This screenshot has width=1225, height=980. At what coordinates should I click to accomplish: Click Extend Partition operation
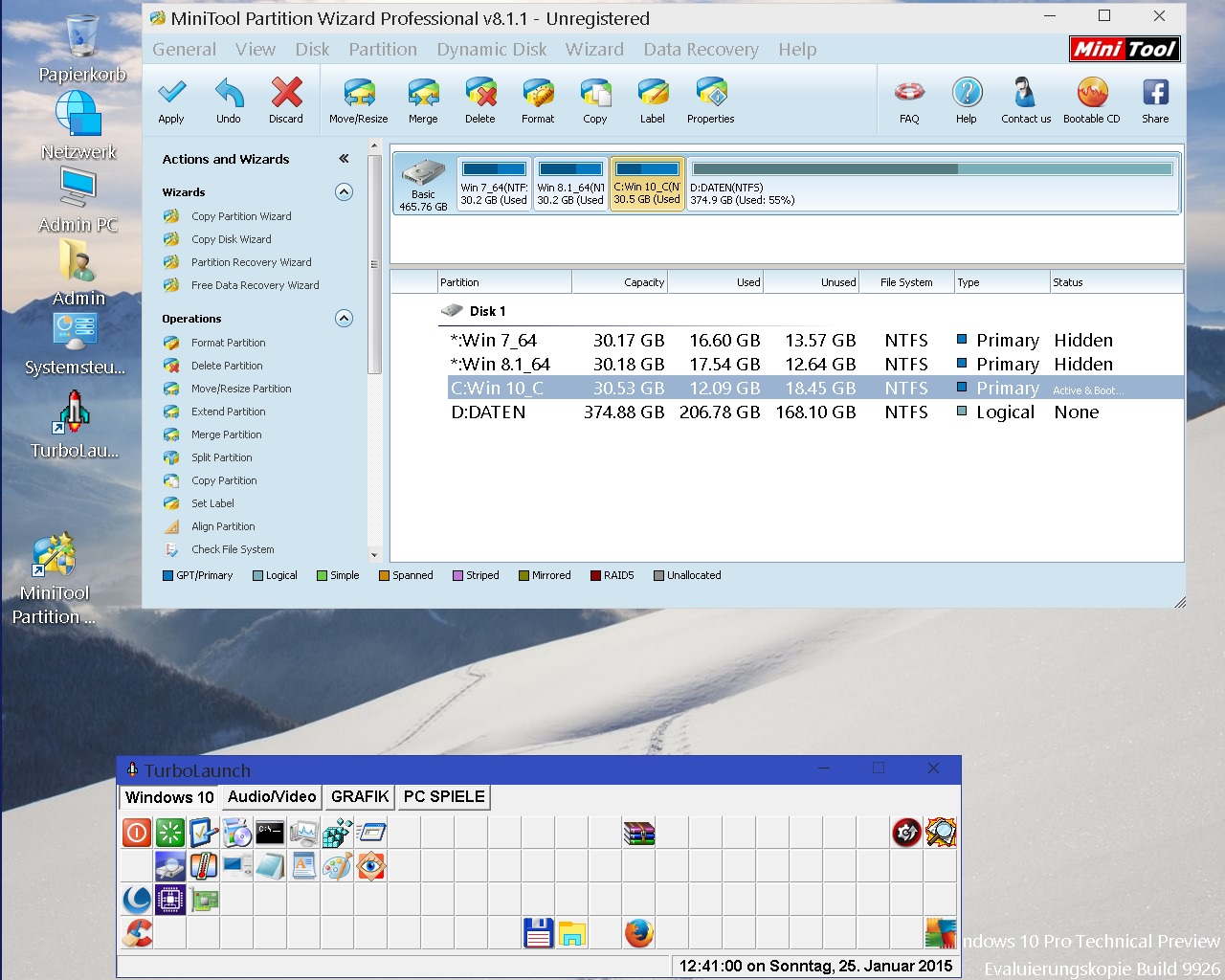tap(228, 412)
